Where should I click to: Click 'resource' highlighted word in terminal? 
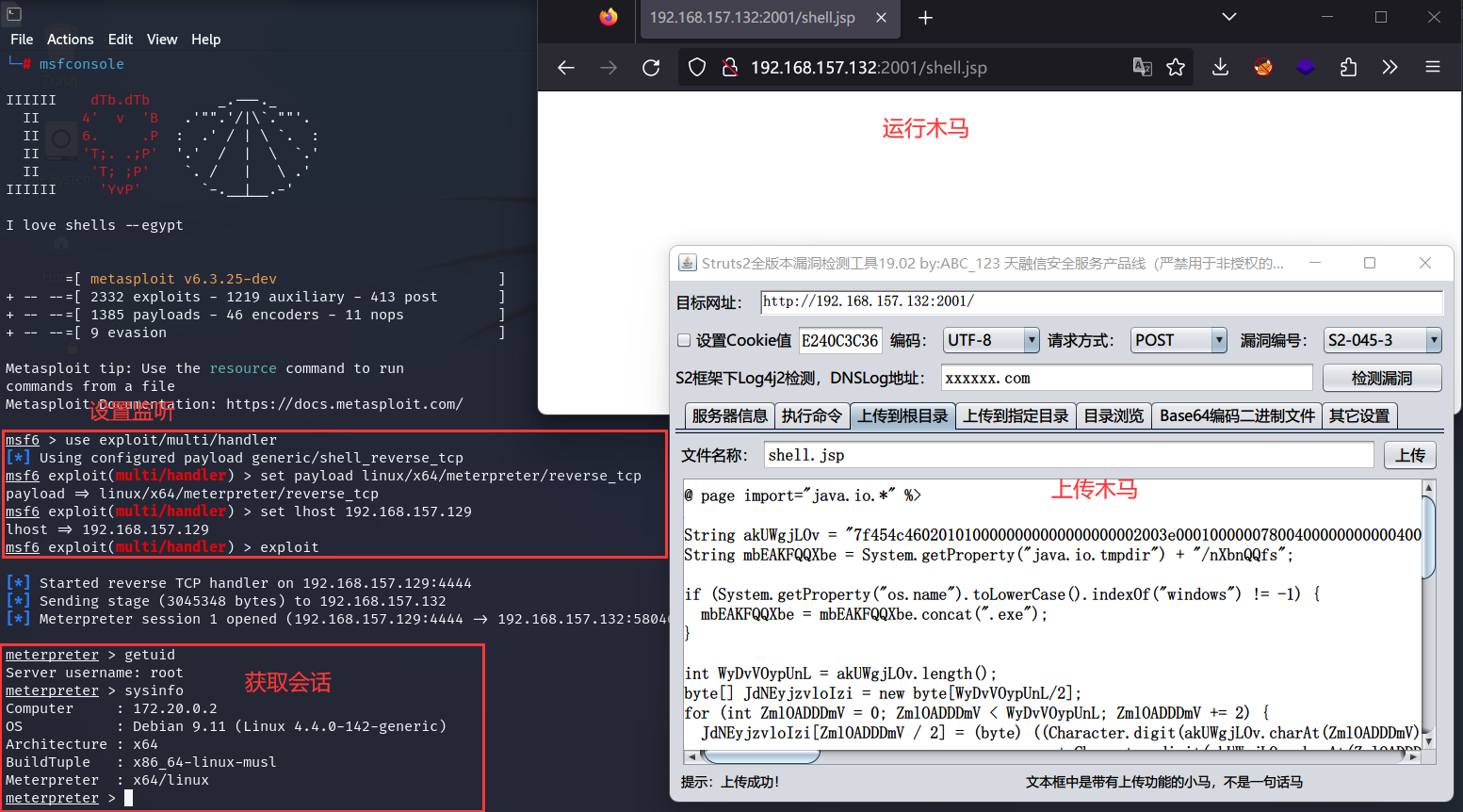pos(243,368)
